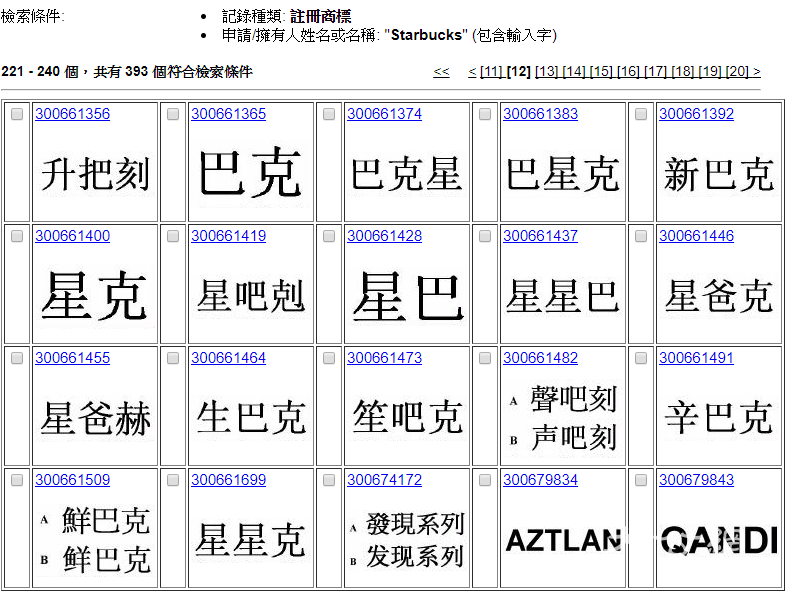View trademark number 300661491

point(696,358)
